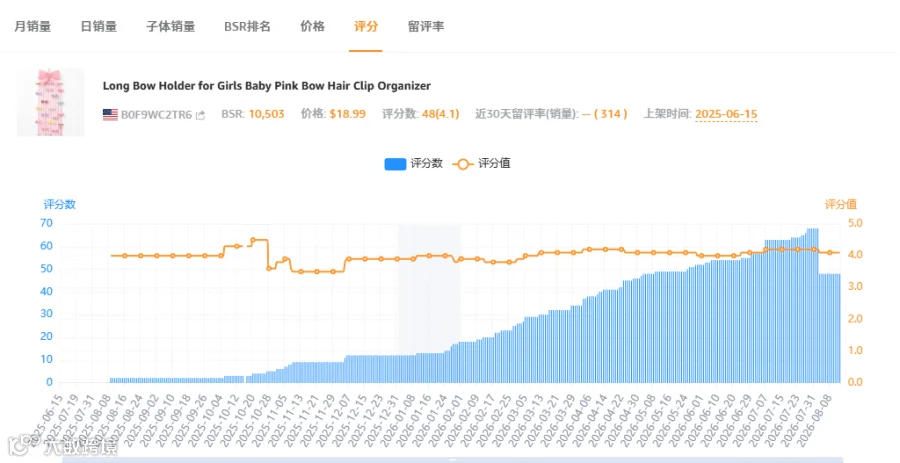Select the BSR排名 tab
The height and width of the screenshot is (463, 900).
247,26
